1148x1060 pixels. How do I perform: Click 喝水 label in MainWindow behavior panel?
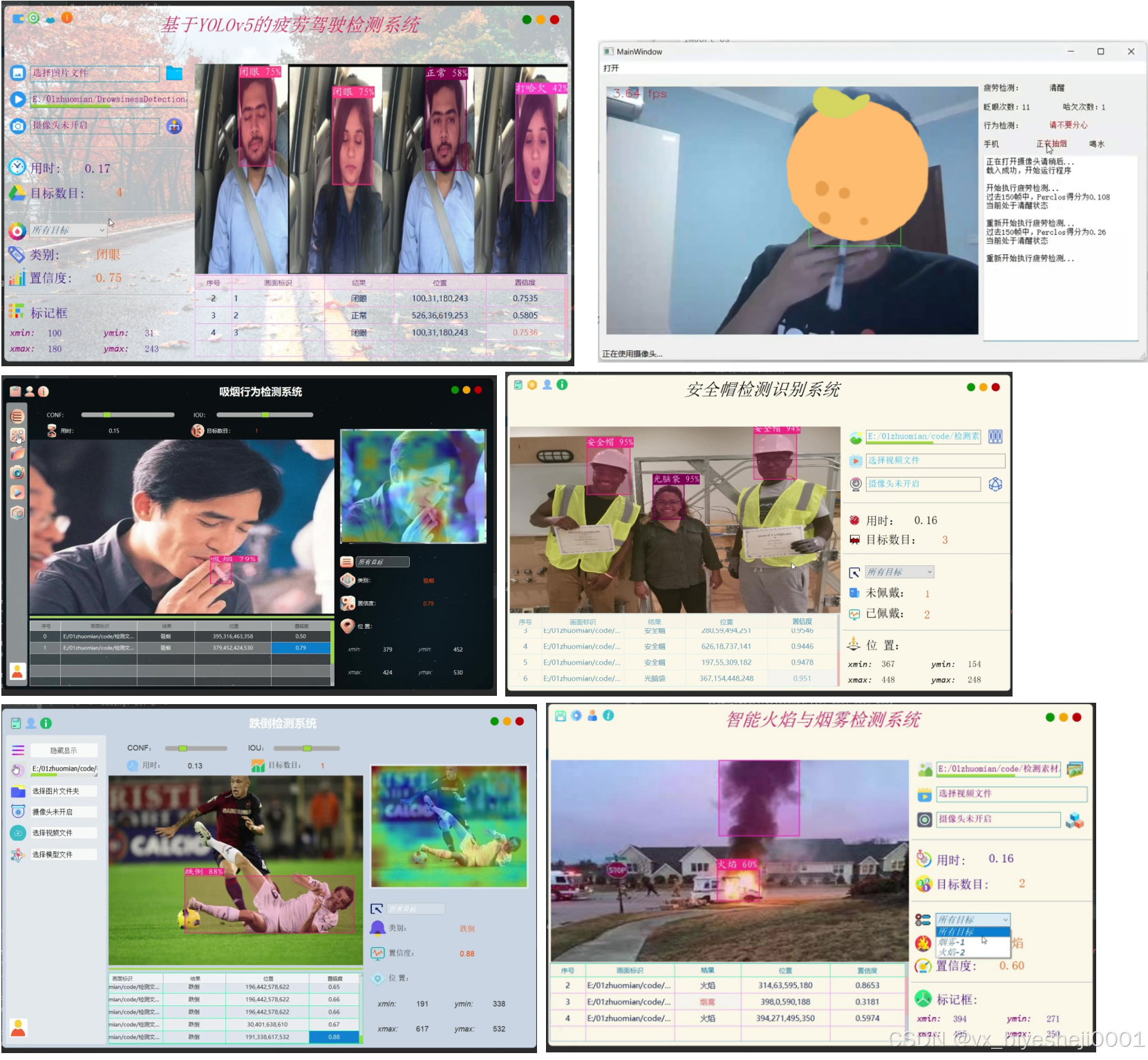[1097, 144]
